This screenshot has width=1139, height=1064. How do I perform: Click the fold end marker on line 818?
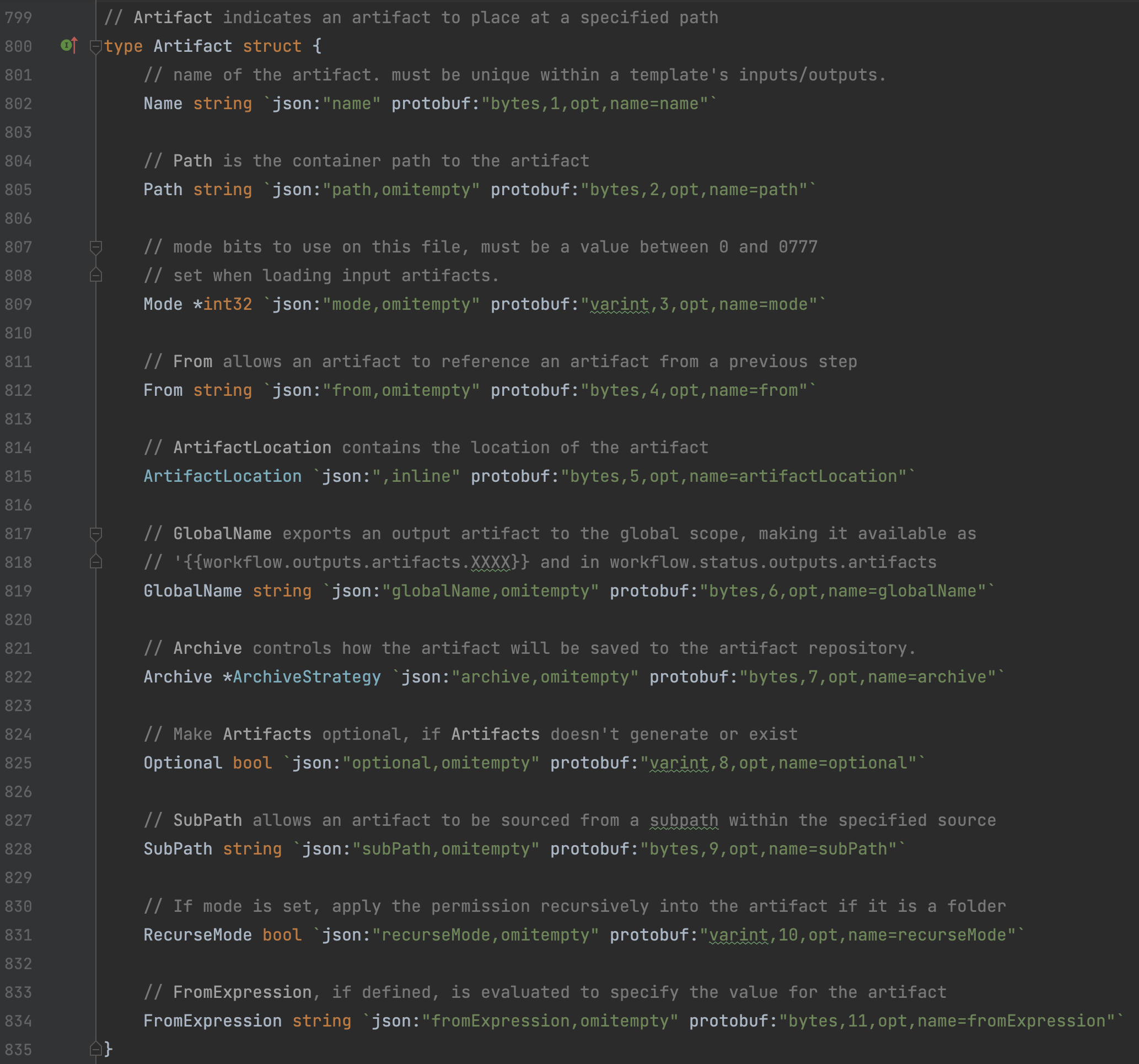(x=96, y=562)
